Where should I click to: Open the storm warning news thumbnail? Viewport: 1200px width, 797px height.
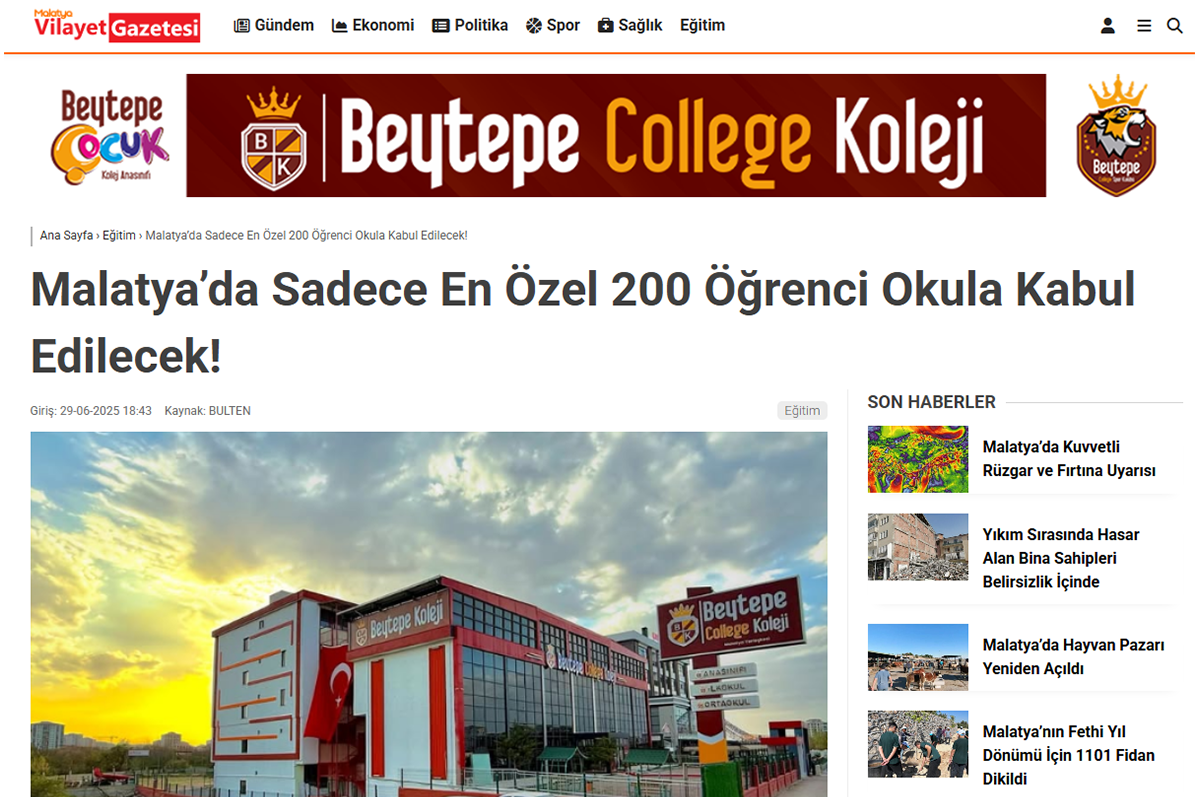tap(918, 459)
